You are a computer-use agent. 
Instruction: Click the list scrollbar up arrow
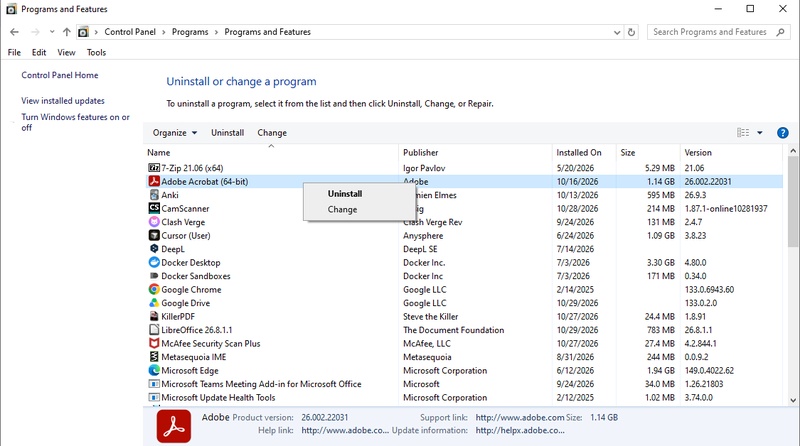click(793, 151)
